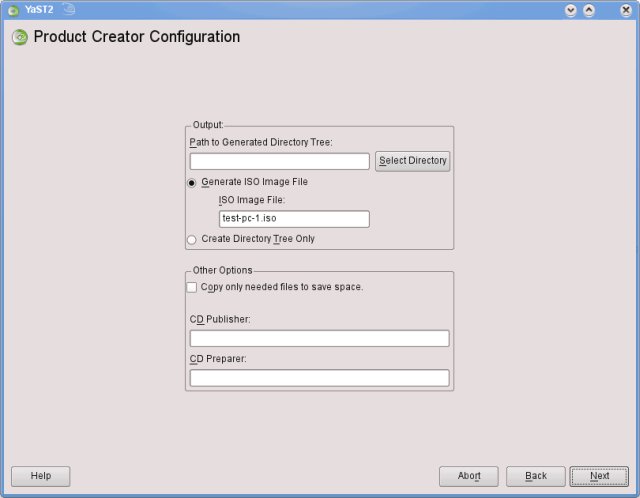This screenshot has height=498, width=640.
Task: Select Create Directory Tree Only option
Action: coord(192,240)
